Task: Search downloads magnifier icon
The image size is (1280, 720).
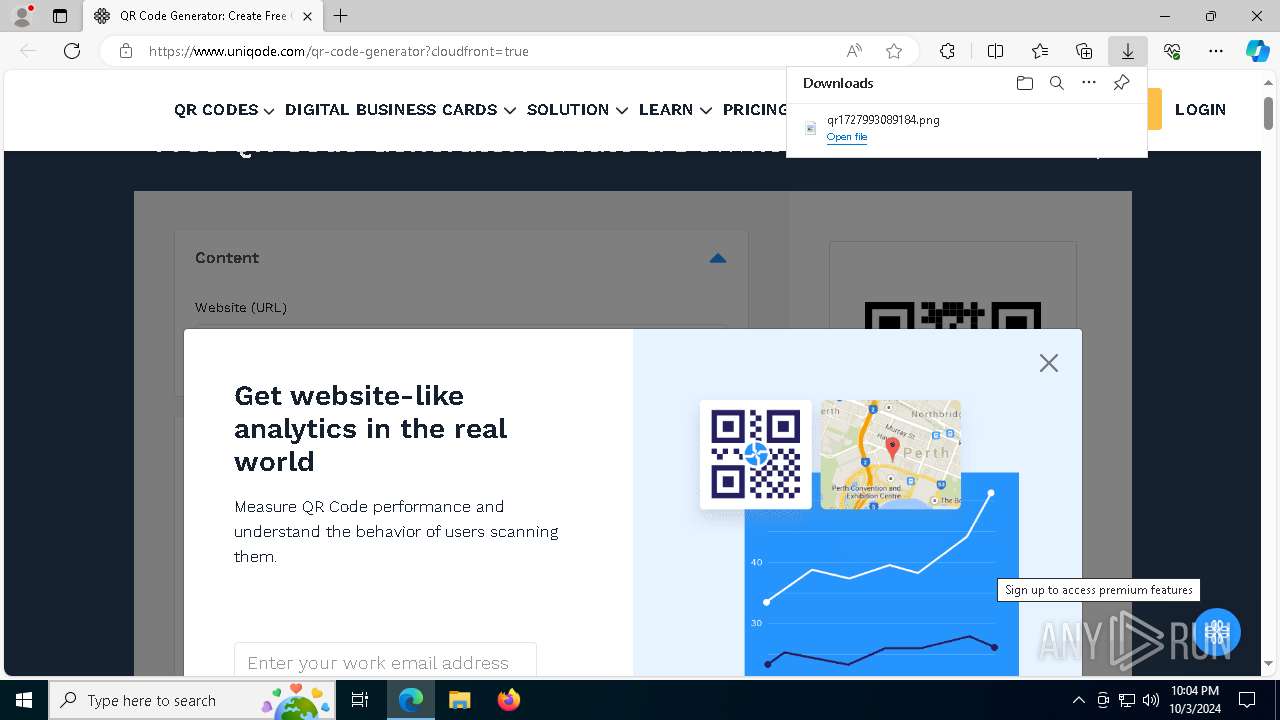Action: tap(1057, 83)
